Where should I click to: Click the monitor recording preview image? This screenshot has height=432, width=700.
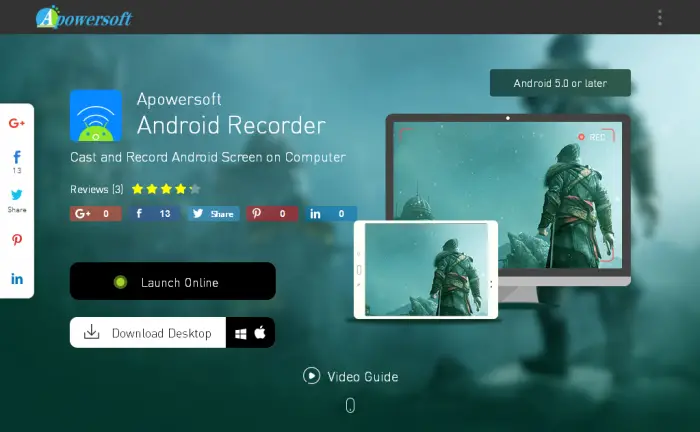click(x=508, y=195)
